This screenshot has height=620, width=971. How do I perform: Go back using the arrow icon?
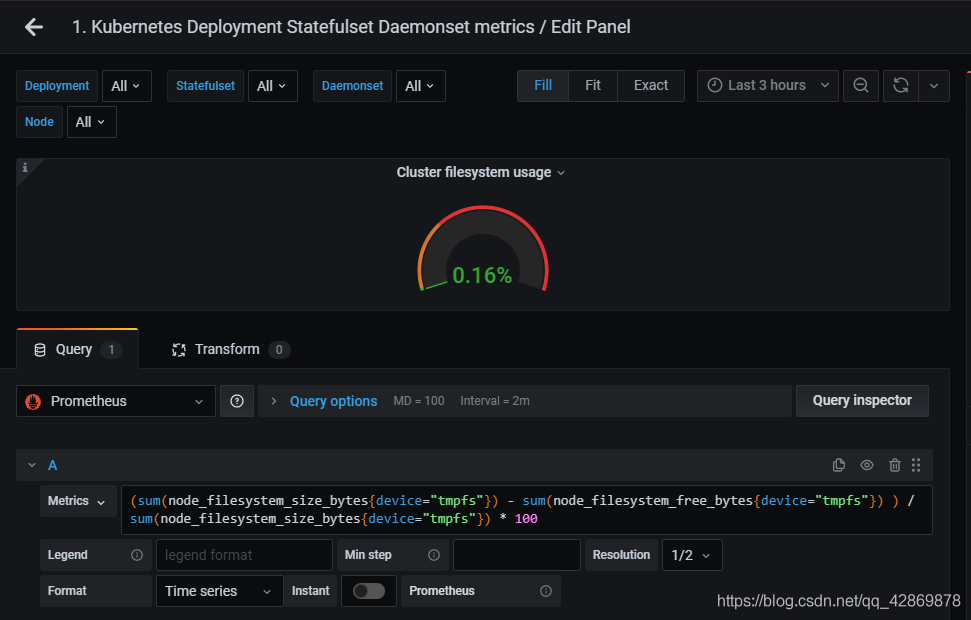pos(33,27)
